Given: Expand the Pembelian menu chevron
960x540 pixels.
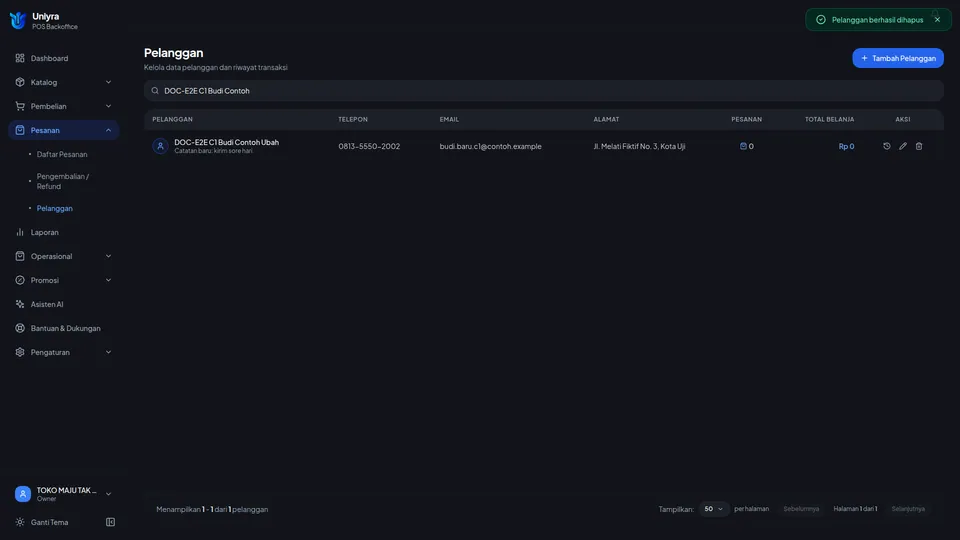Looking at the screenshot, I should click(108, 106).
